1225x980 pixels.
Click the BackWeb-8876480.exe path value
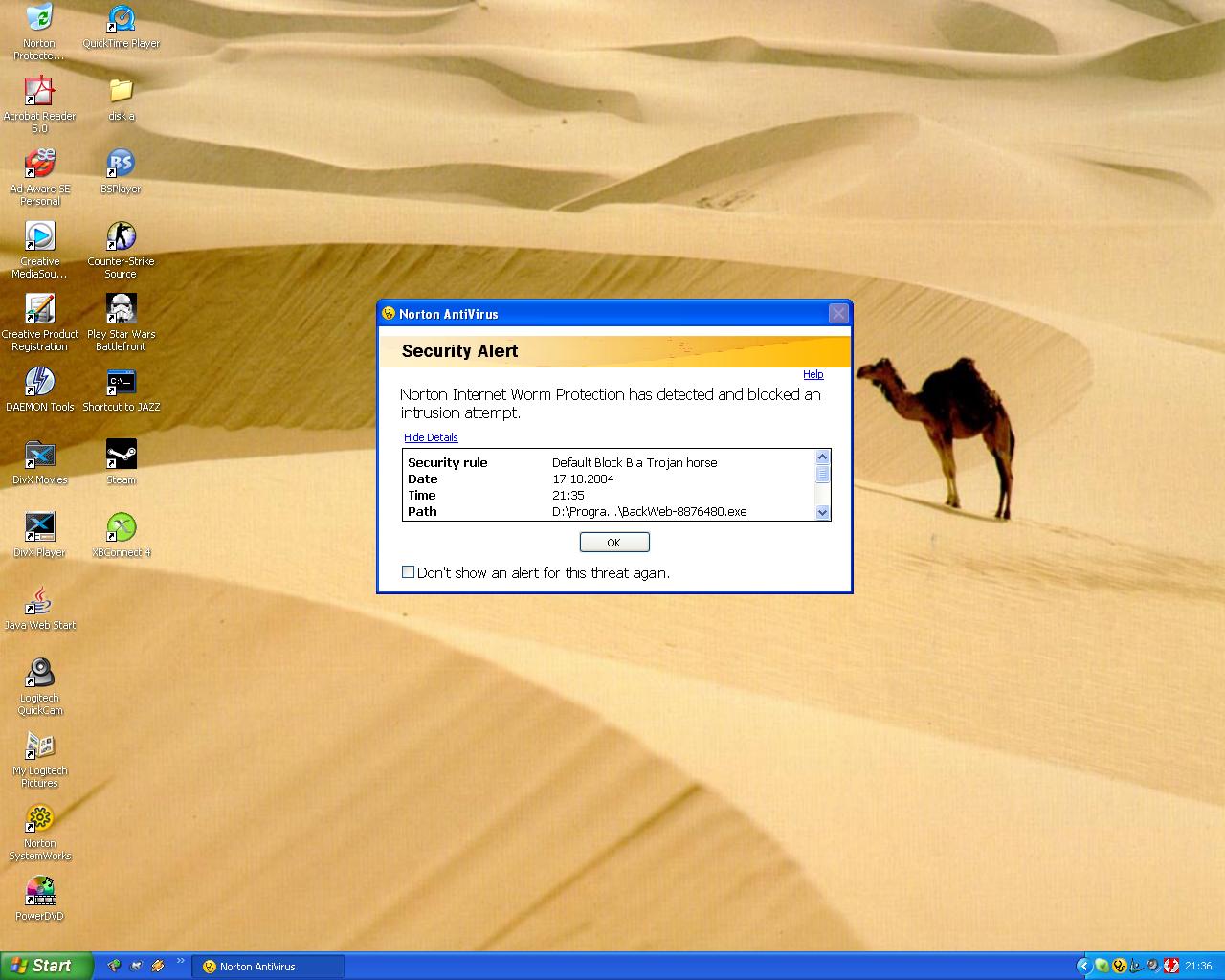[649, 511]
